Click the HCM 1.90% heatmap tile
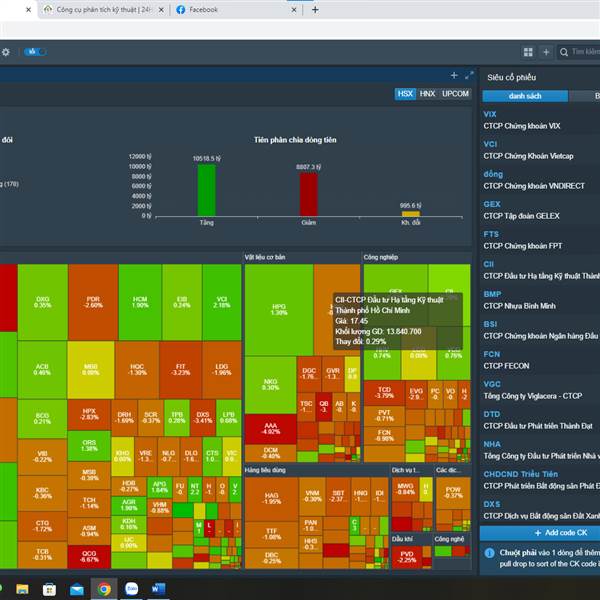The image size is (600, 600). tap(140, 302)
